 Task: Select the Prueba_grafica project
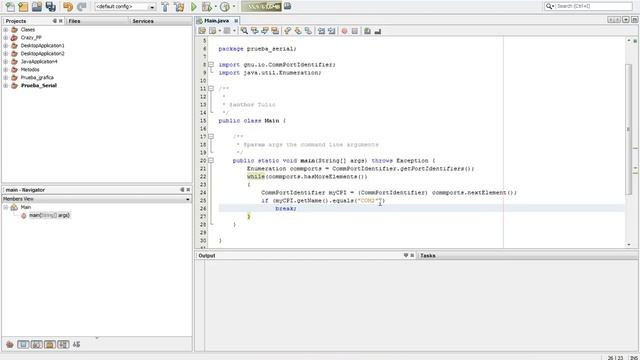(x=37, y=77)
